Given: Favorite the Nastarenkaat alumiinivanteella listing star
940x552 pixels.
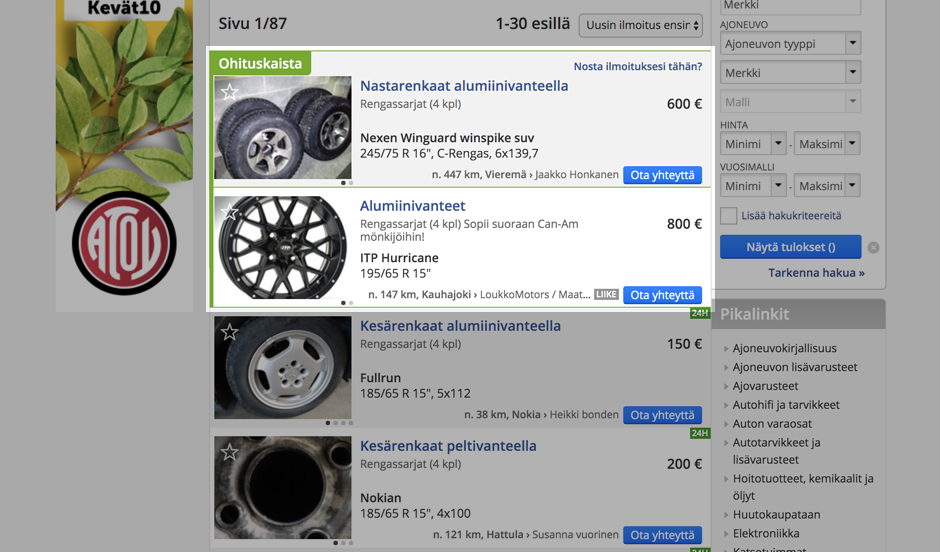Looking at the screenshot, I should coord(230,92).
